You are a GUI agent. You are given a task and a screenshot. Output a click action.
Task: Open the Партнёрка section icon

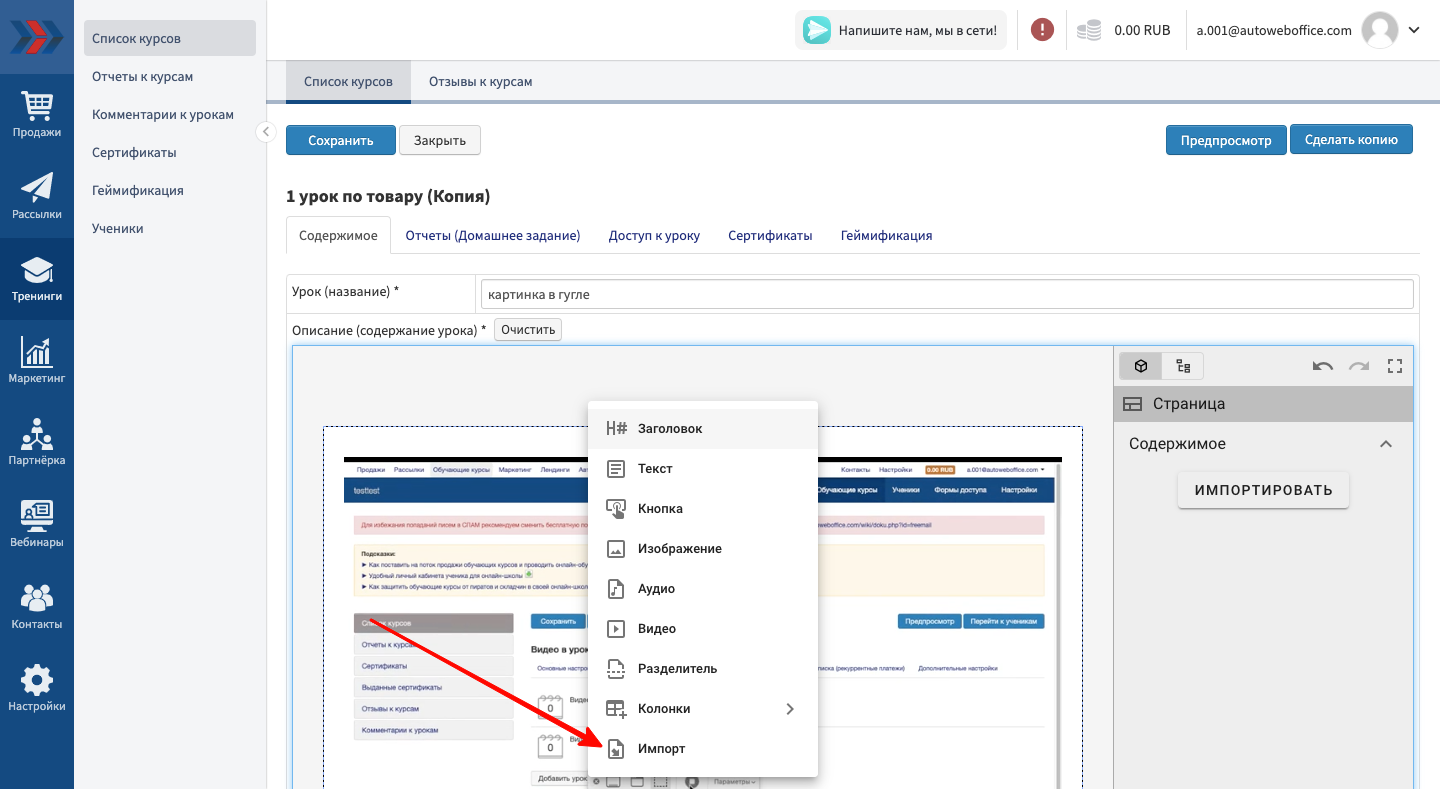(37, 442)
